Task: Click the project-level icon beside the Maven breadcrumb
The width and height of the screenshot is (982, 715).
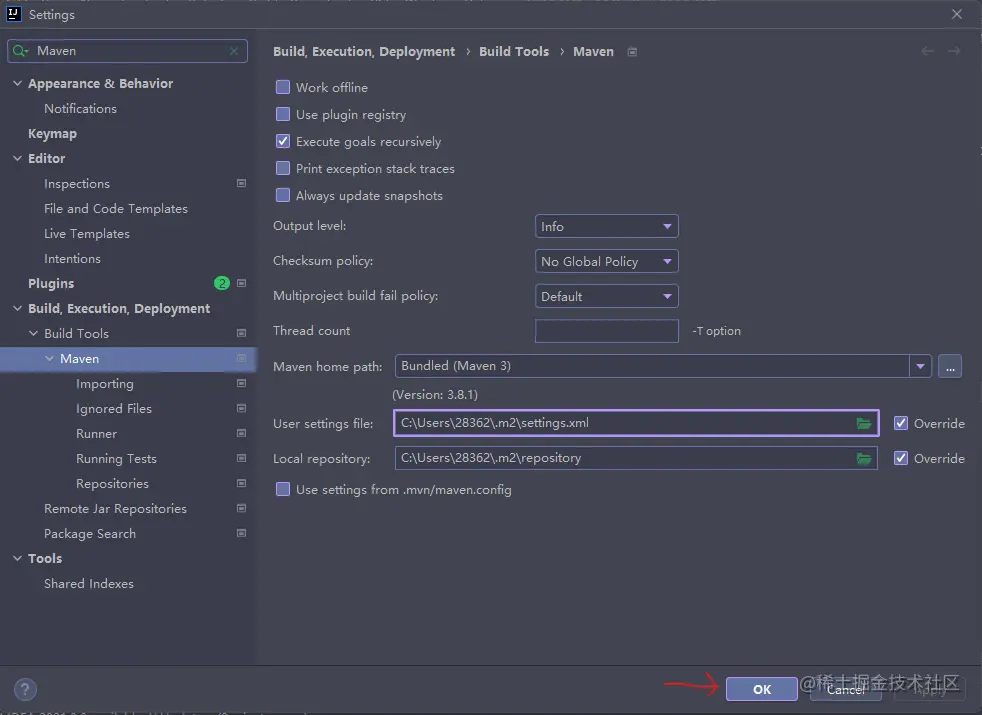Action: point(633,52)
